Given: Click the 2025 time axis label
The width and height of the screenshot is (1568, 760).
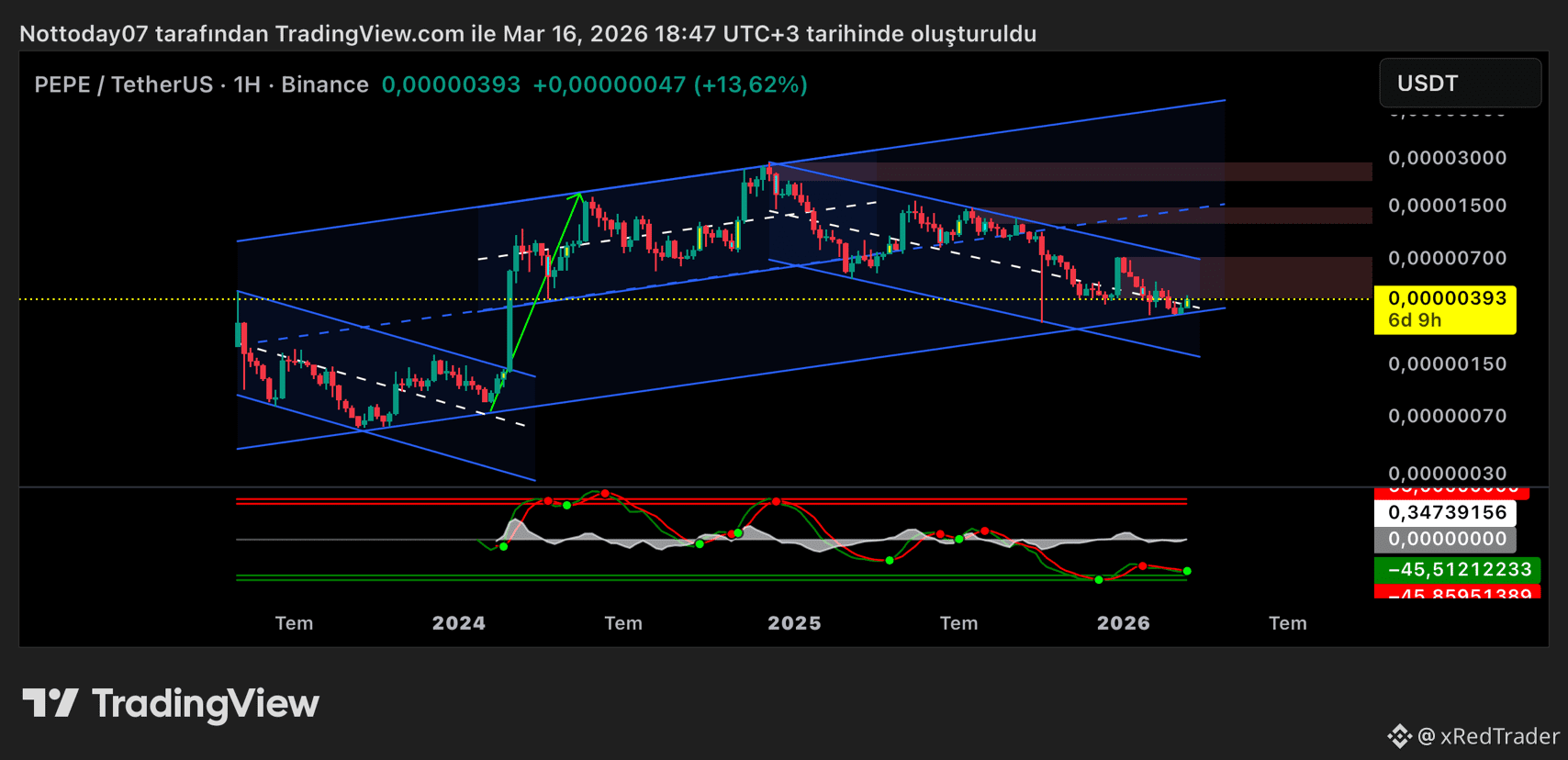Looking at the screenshot, I should click(x=794, y=623).
